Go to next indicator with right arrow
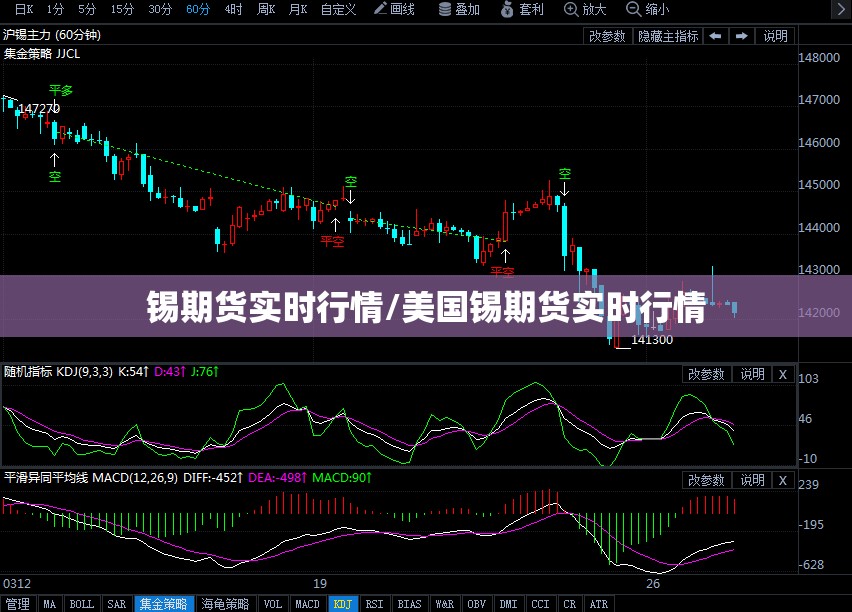 tap(742, 36)
